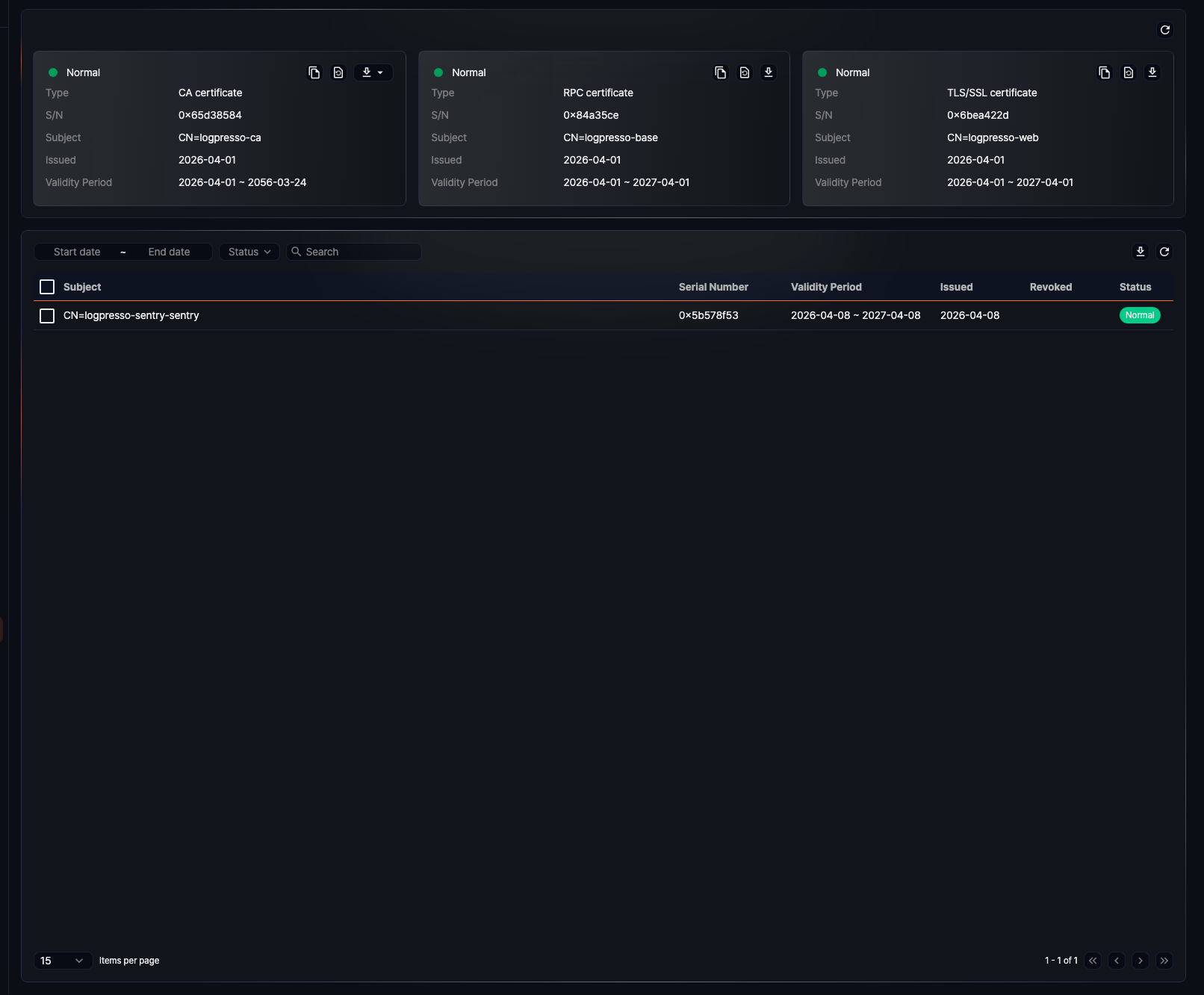This screenshot has width=1204, height=995.
Task: Sort by the Serial Number column header
Action: [713, 287]
